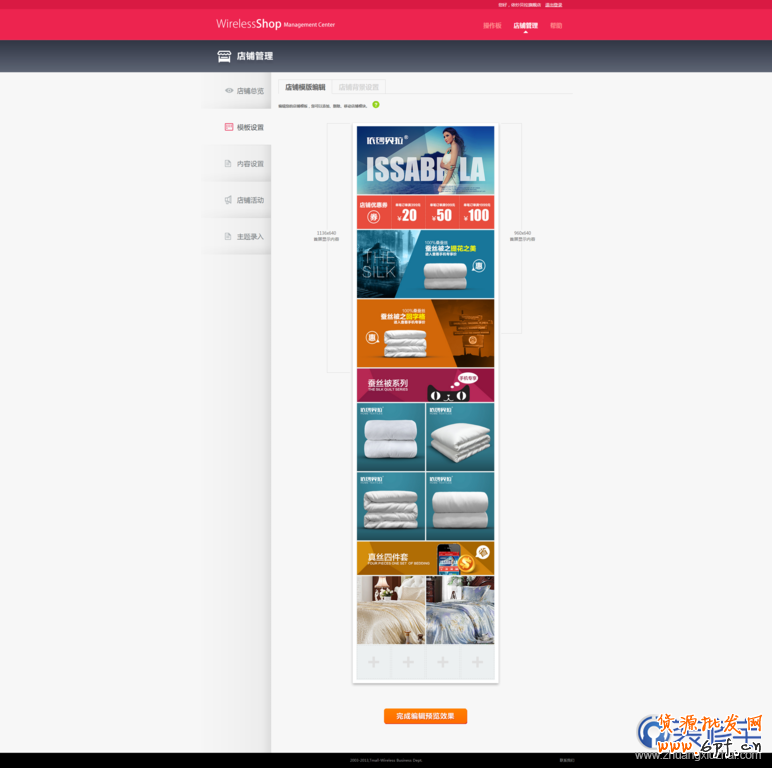Click the document icon beside 内容设置
The width and height of the screenshot is (772, 768).
[x=228, y=164]
